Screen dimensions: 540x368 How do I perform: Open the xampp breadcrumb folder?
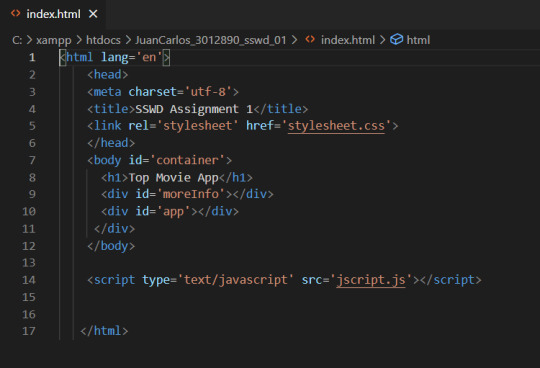pos(54,41)
